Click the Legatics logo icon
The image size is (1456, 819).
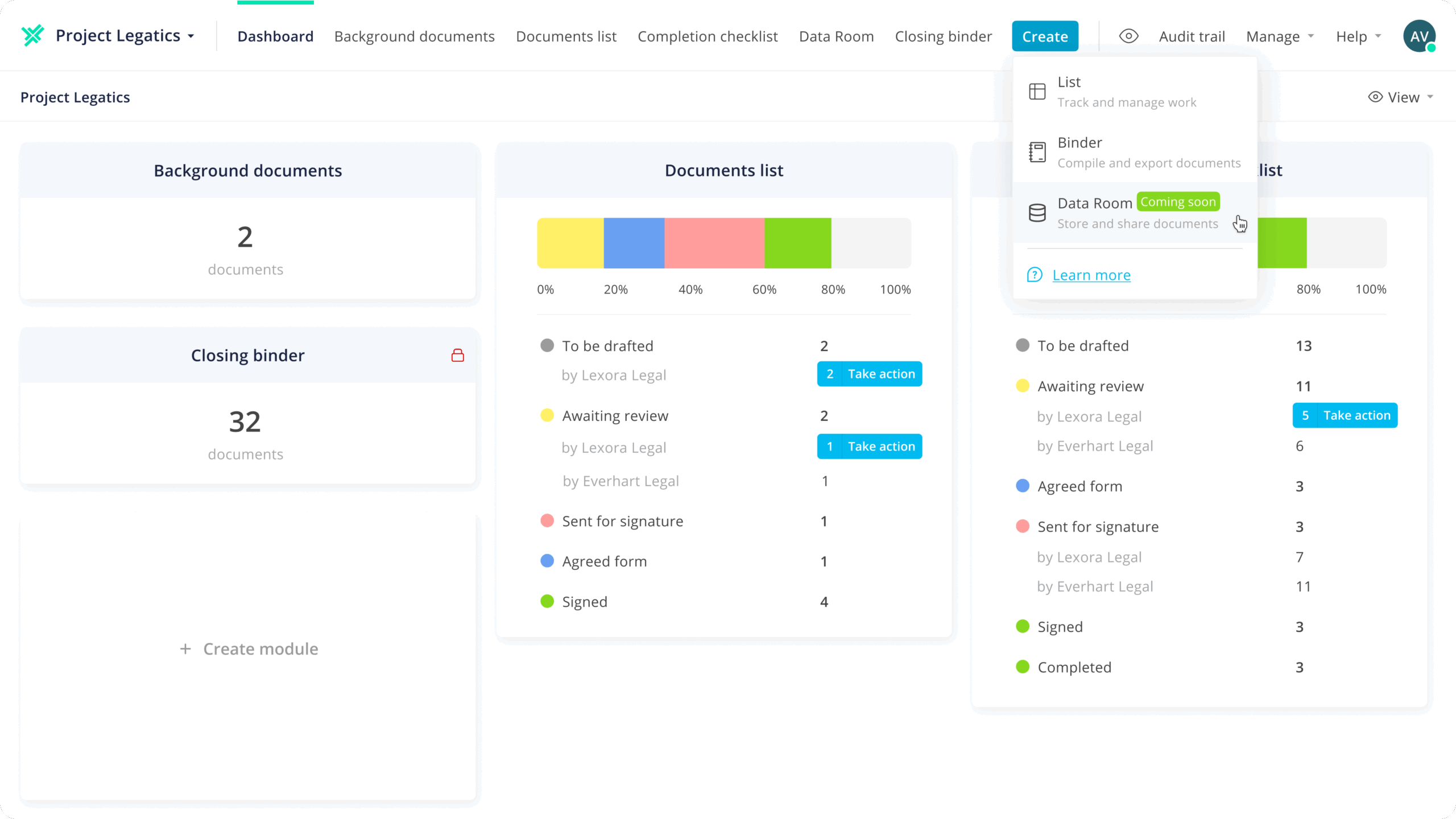click(32, 36)
